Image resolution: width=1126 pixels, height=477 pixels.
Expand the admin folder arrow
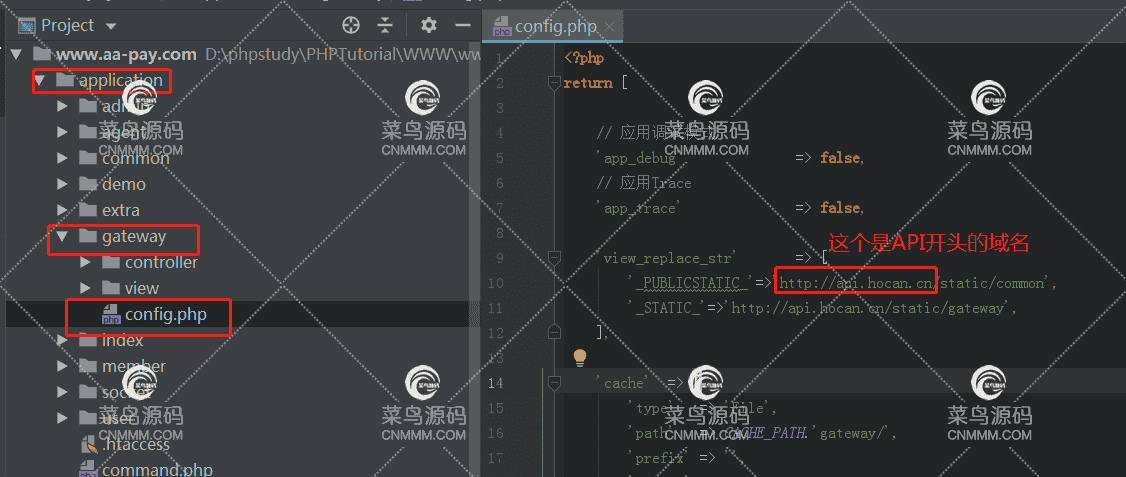pyautogui.click(x=62, y=106)
